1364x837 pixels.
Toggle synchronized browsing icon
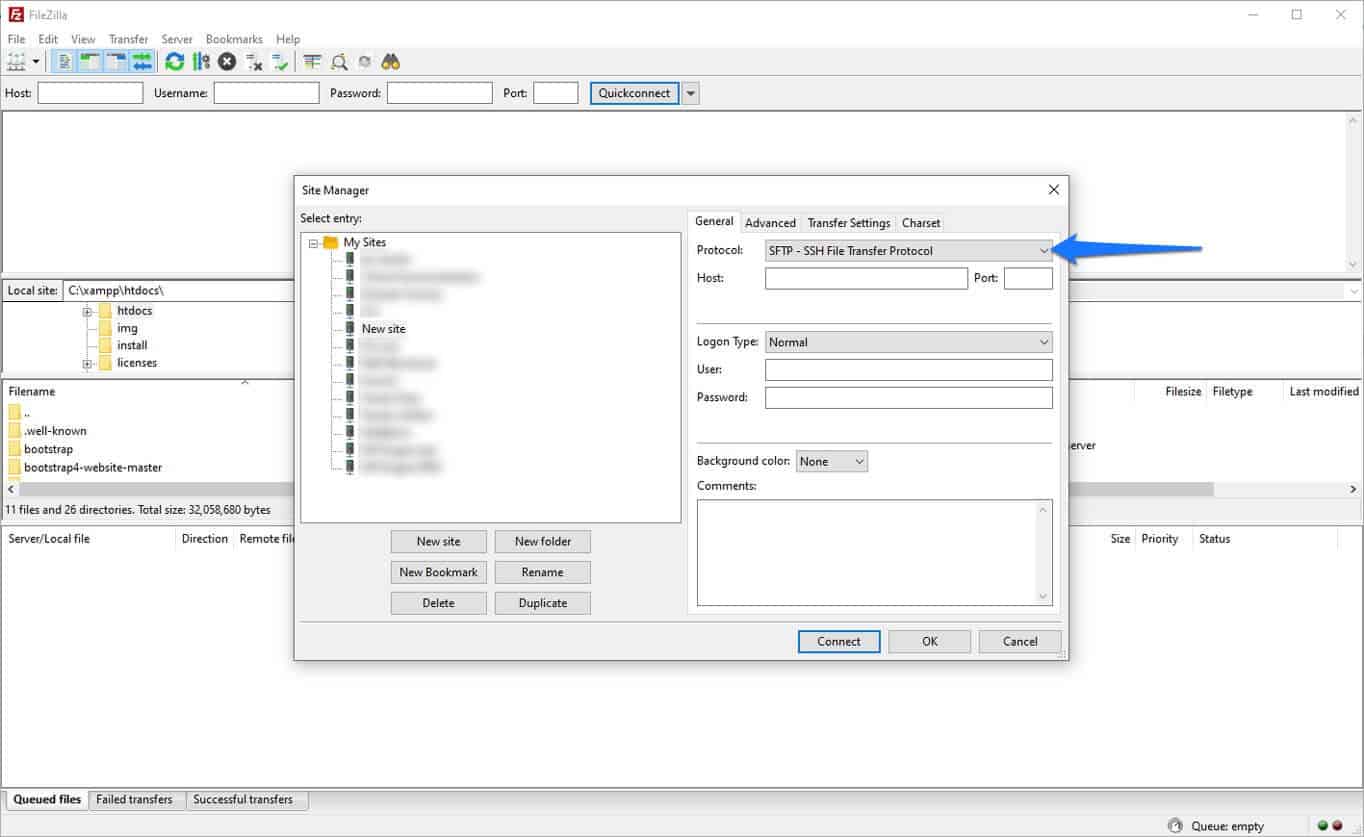tap(365, 62)
